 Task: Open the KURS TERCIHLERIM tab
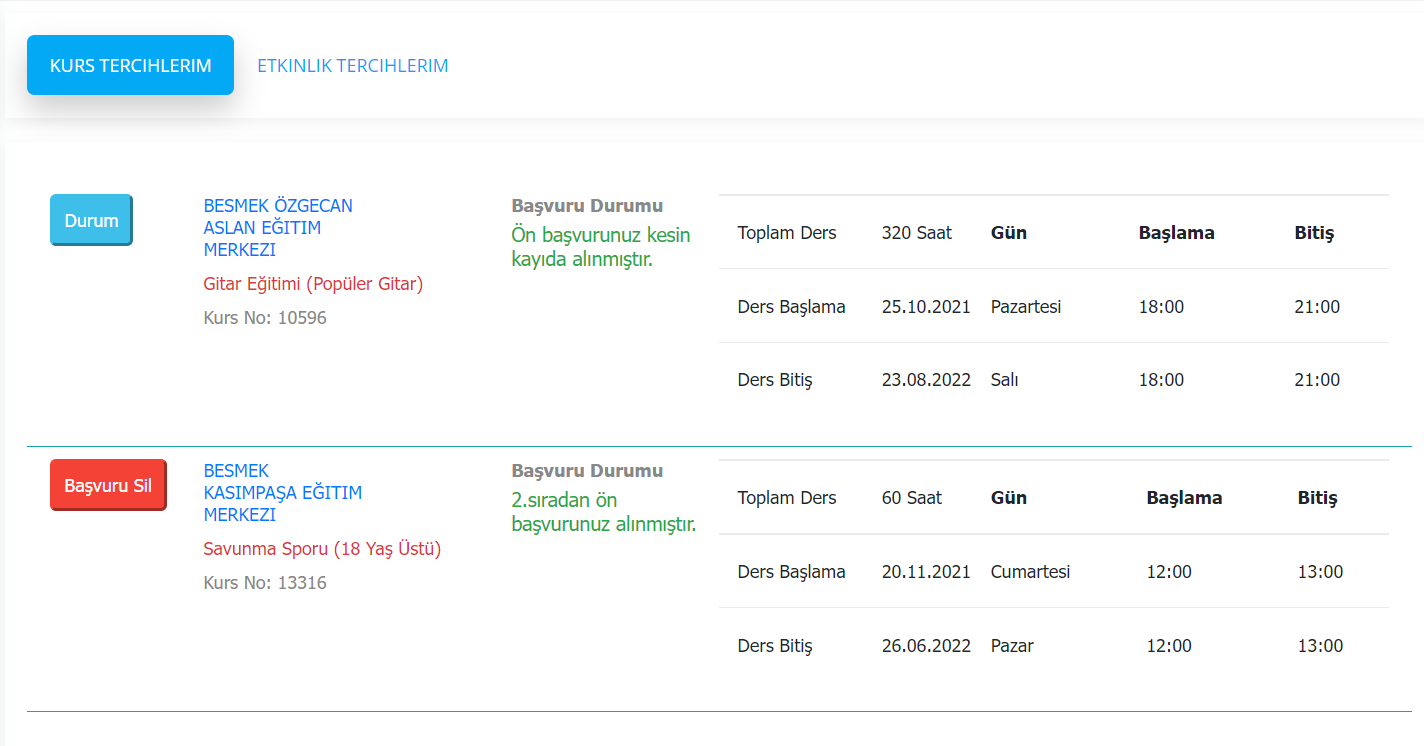coord(130,66)
